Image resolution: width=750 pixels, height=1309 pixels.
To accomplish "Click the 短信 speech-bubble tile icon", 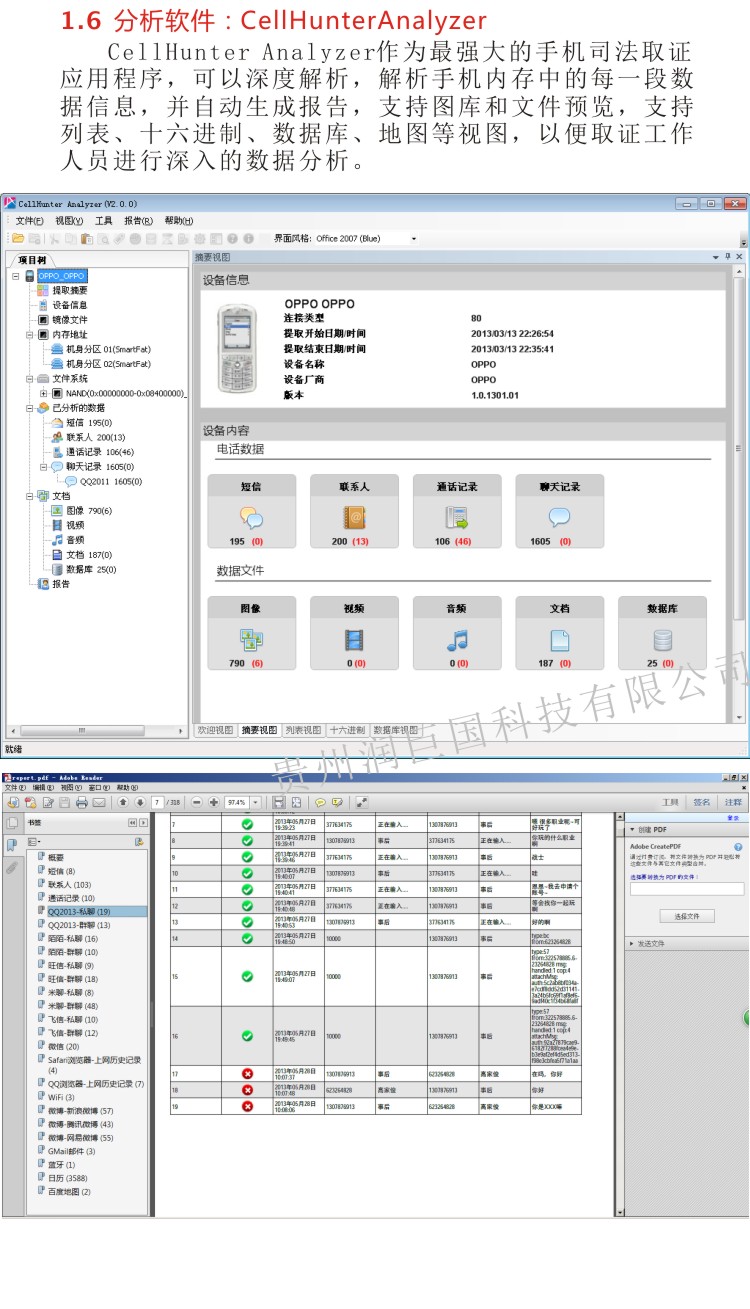I will pyautogui.click(x=252, y=518).
